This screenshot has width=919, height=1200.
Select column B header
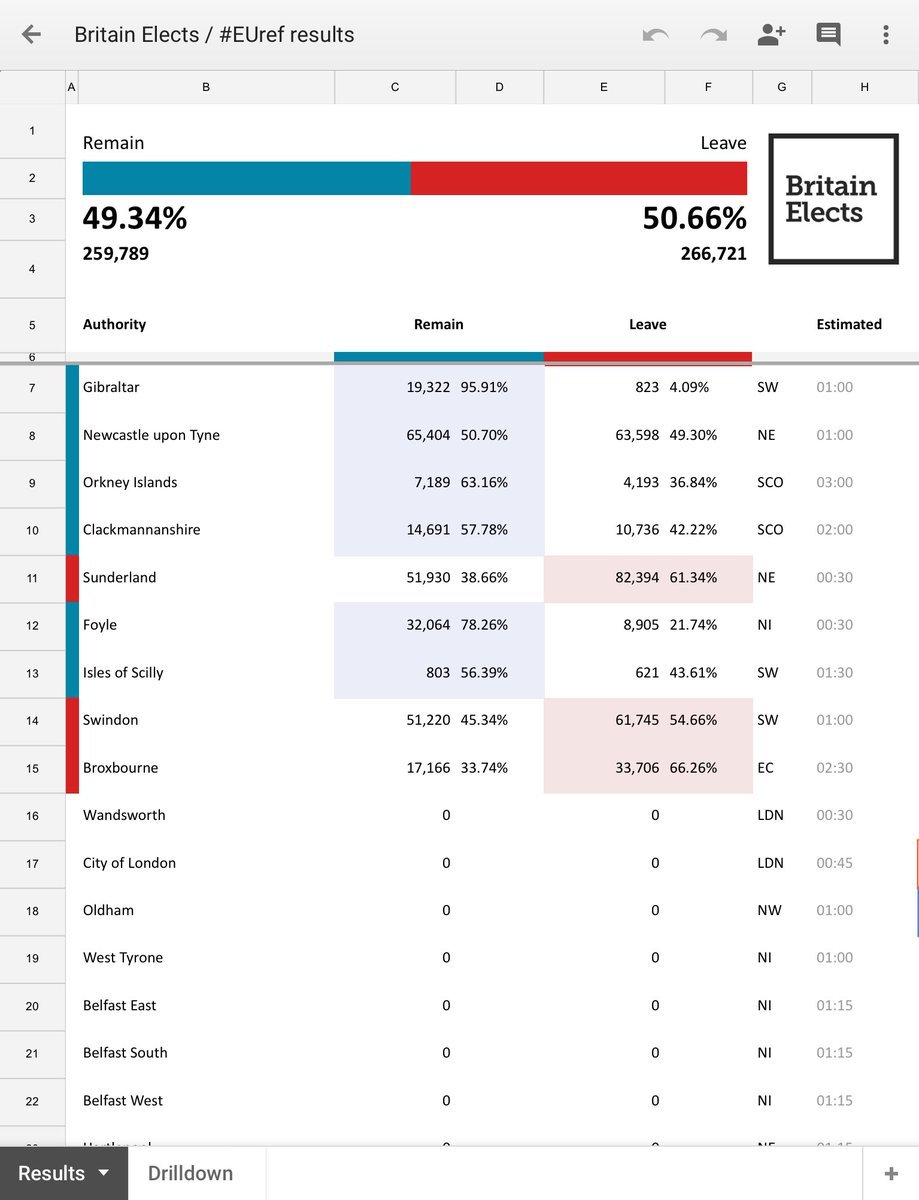pos(206,87)
